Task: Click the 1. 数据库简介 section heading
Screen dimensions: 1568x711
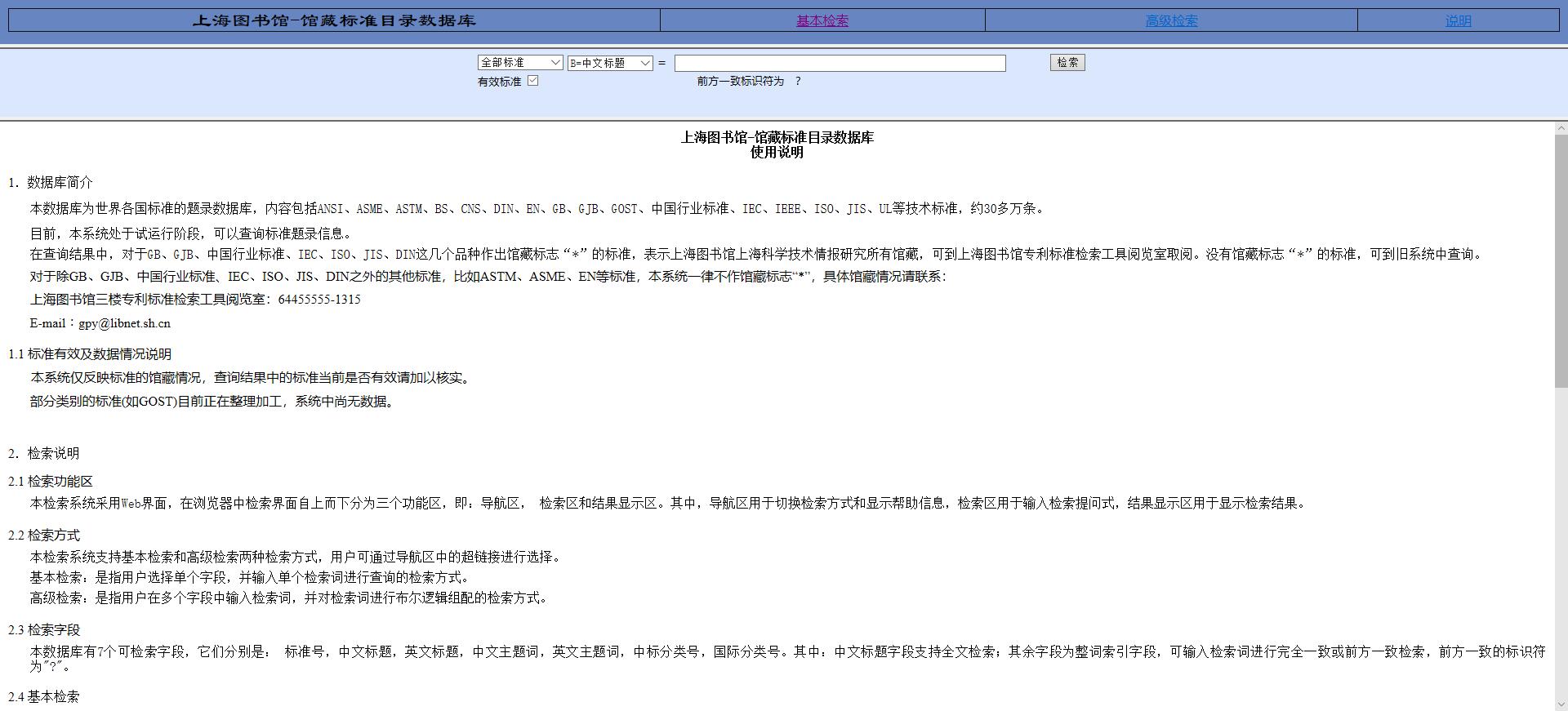Action: (51, 183)
